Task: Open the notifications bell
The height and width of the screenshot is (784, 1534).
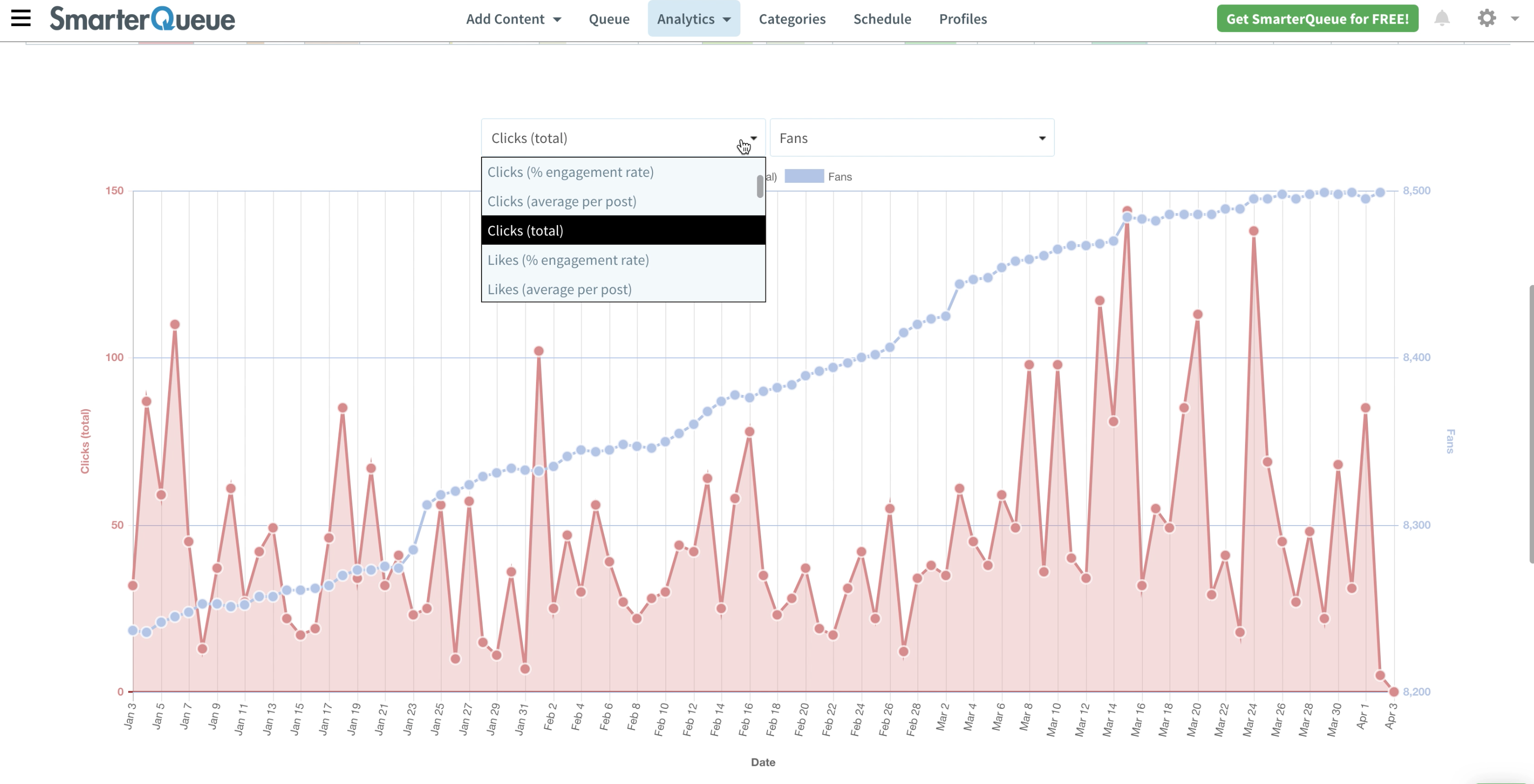Action: point(1442,19)
